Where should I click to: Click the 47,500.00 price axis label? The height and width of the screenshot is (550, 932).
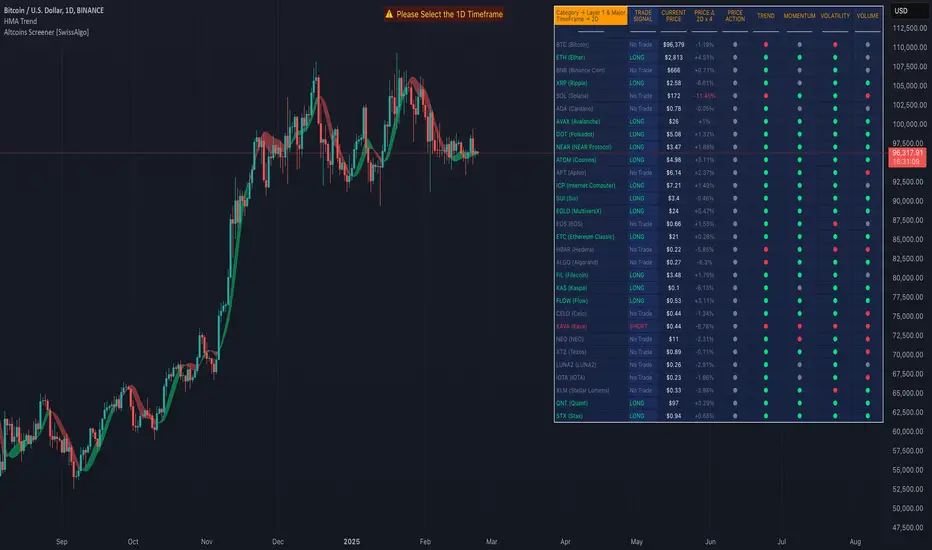tap(909, 527)
